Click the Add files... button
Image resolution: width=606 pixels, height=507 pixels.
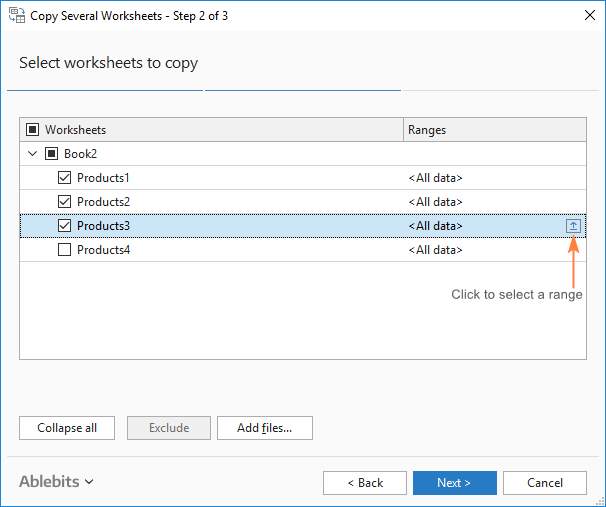click(264, 428)
